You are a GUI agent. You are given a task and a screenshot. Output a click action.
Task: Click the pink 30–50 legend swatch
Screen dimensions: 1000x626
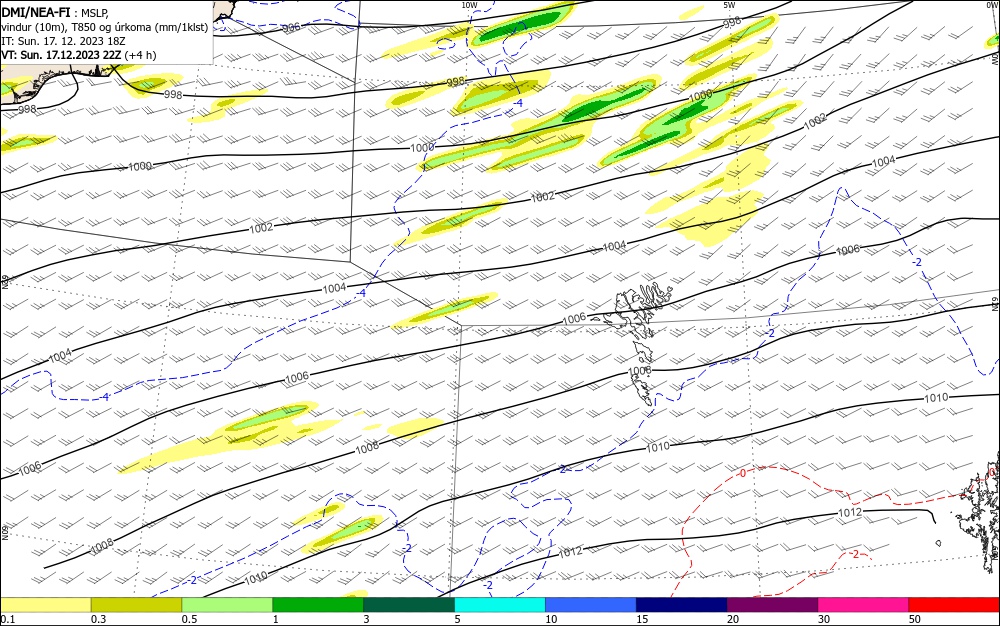[x=863, y=605]
